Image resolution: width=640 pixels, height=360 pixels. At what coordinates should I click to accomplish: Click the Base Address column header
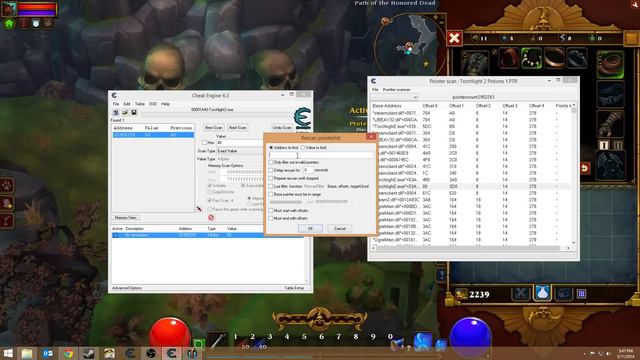(387, 106)
